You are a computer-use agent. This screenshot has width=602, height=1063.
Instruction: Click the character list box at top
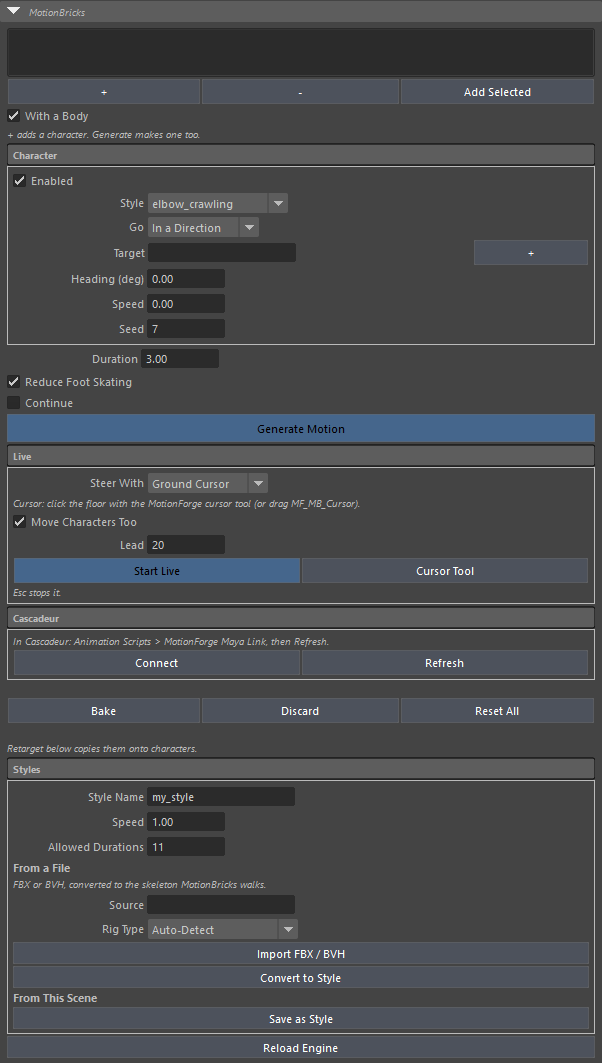click(x=301, y=52)
